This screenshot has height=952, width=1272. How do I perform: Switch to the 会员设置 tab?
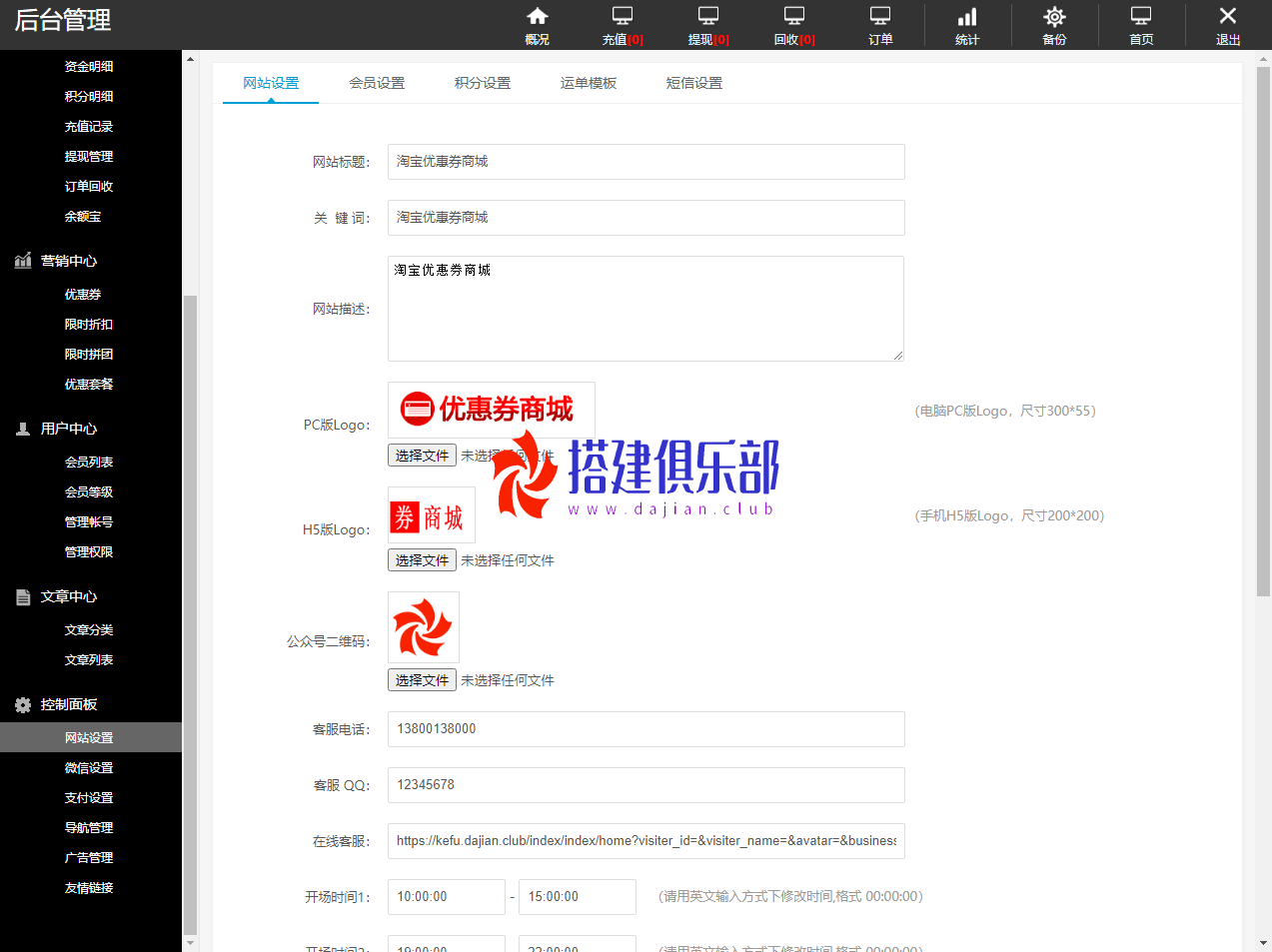[x=377, y=83]
